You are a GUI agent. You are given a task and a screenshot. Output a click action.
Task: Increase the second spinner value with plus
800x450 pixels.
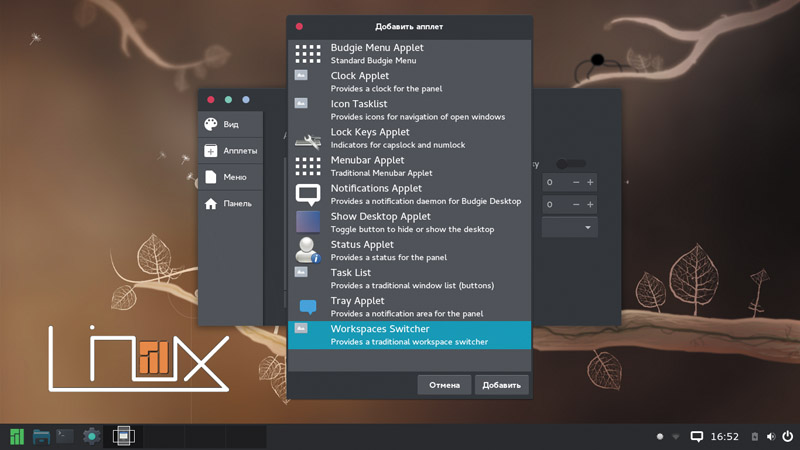[x=590, y=205]
